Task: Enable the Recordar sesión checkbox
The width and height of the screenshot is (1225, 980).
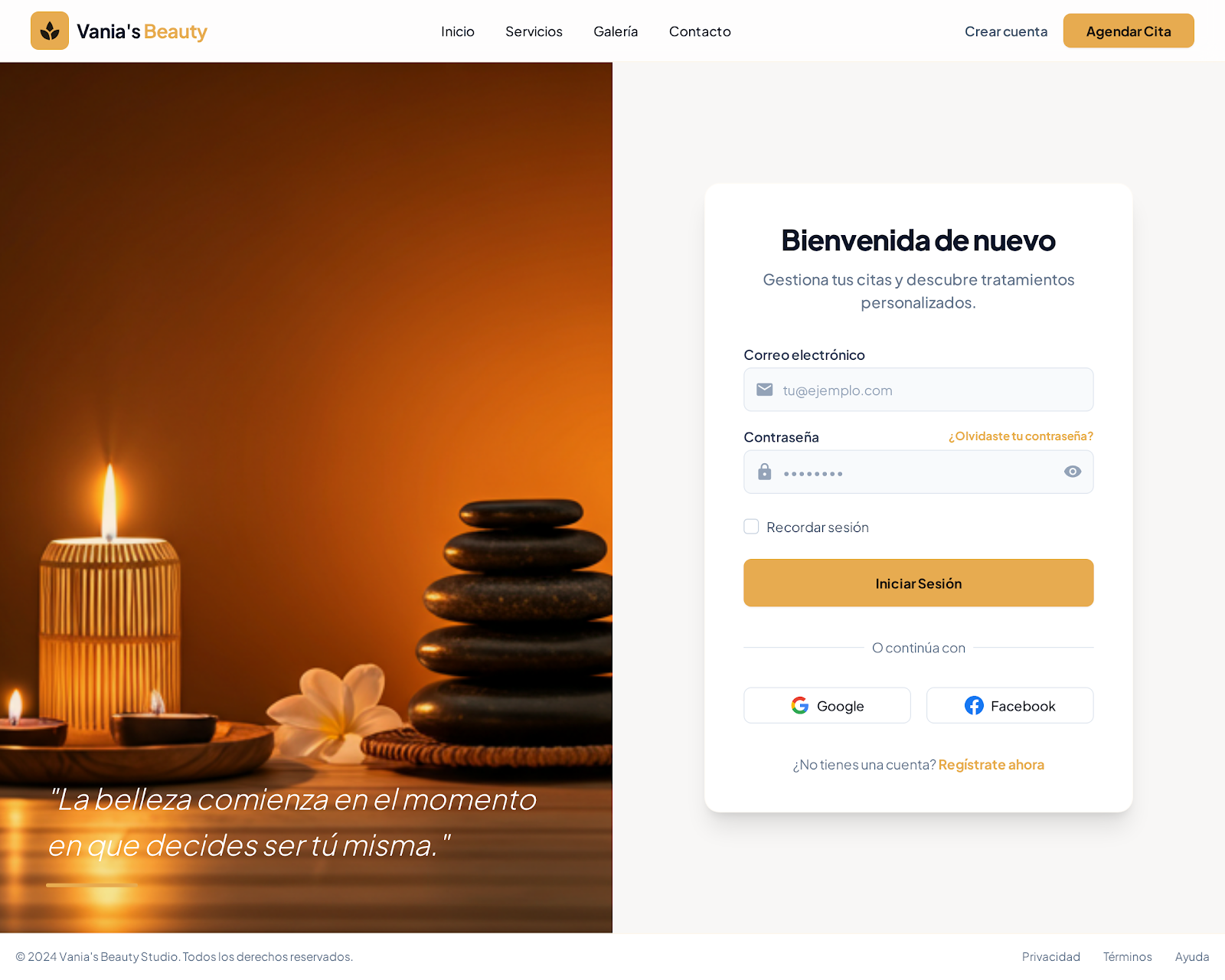Action: tap(751, 527)
